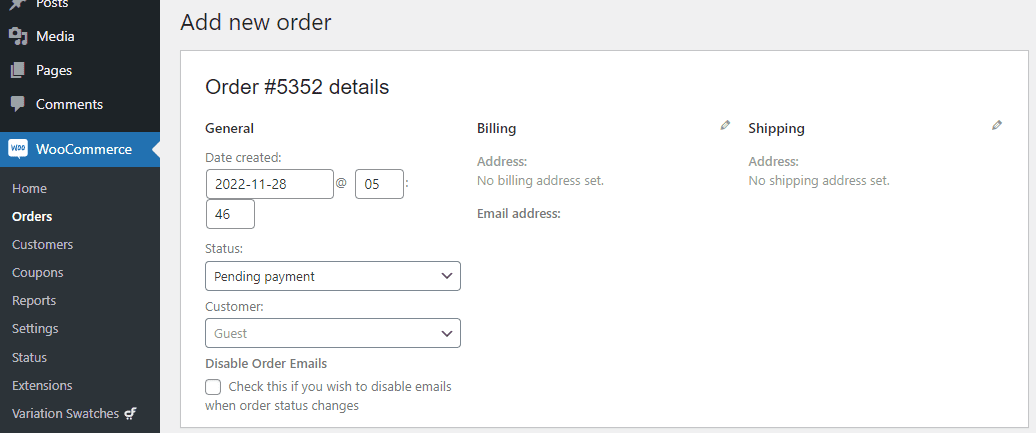This screenshot has width=1036, height=433.
Task: Click the Status dropdown chevron arrow
Action: coord(447,276)
